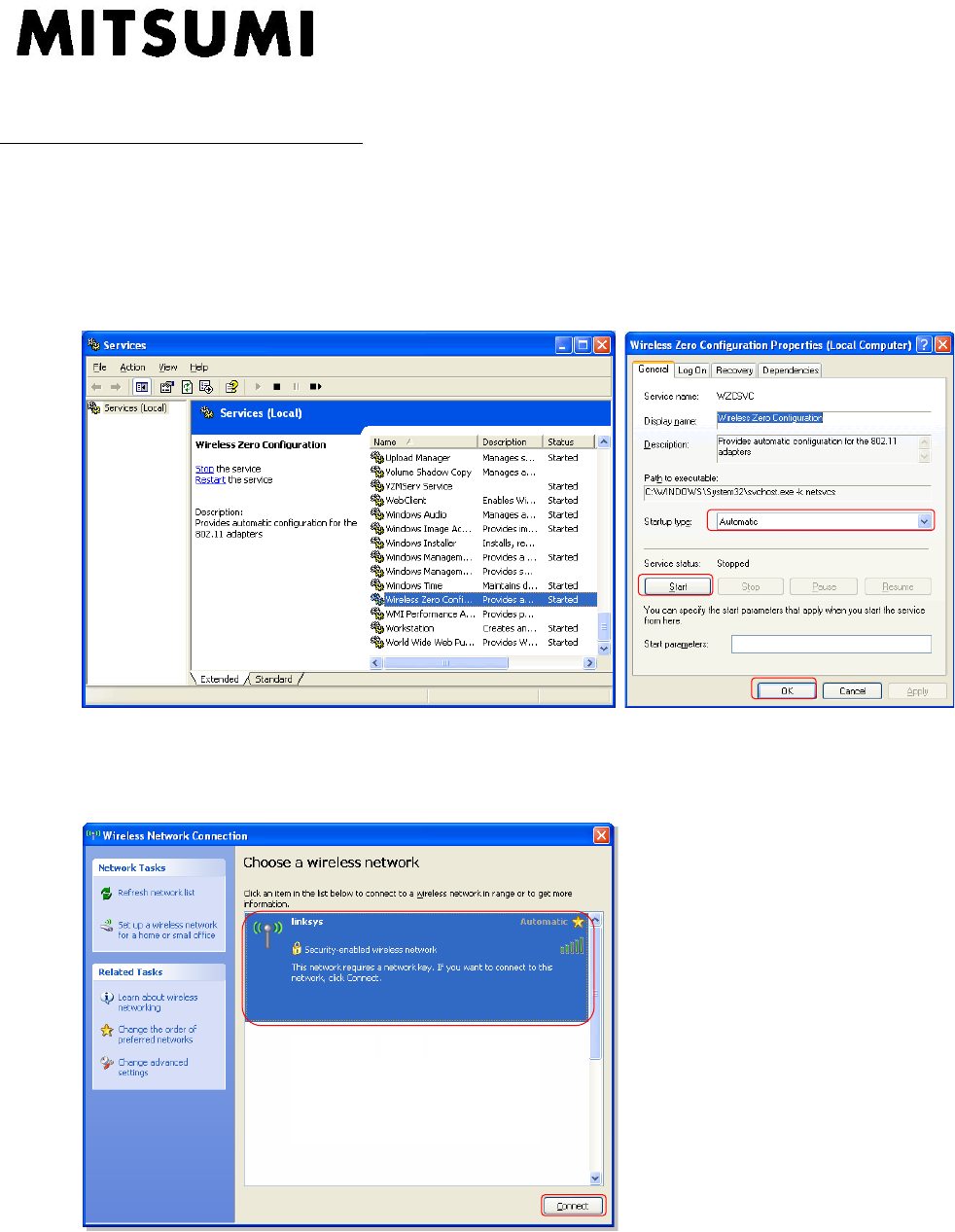Click the Back arrow in Services toolbar
The image size is (955, 1232).
click(96, 386)
